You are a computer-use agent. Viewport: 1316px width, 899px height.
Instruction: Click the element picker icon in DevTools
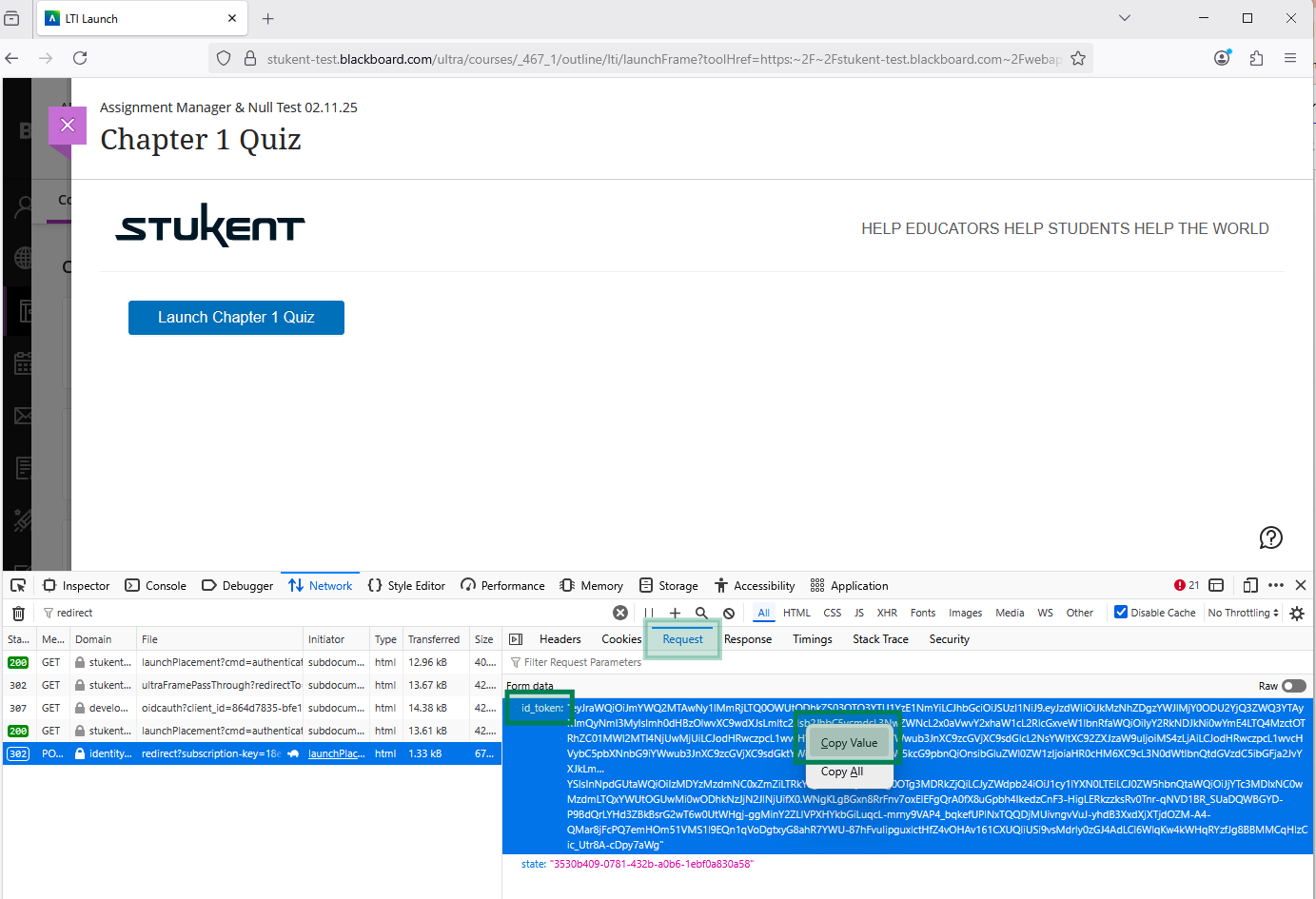click(18, 585)
